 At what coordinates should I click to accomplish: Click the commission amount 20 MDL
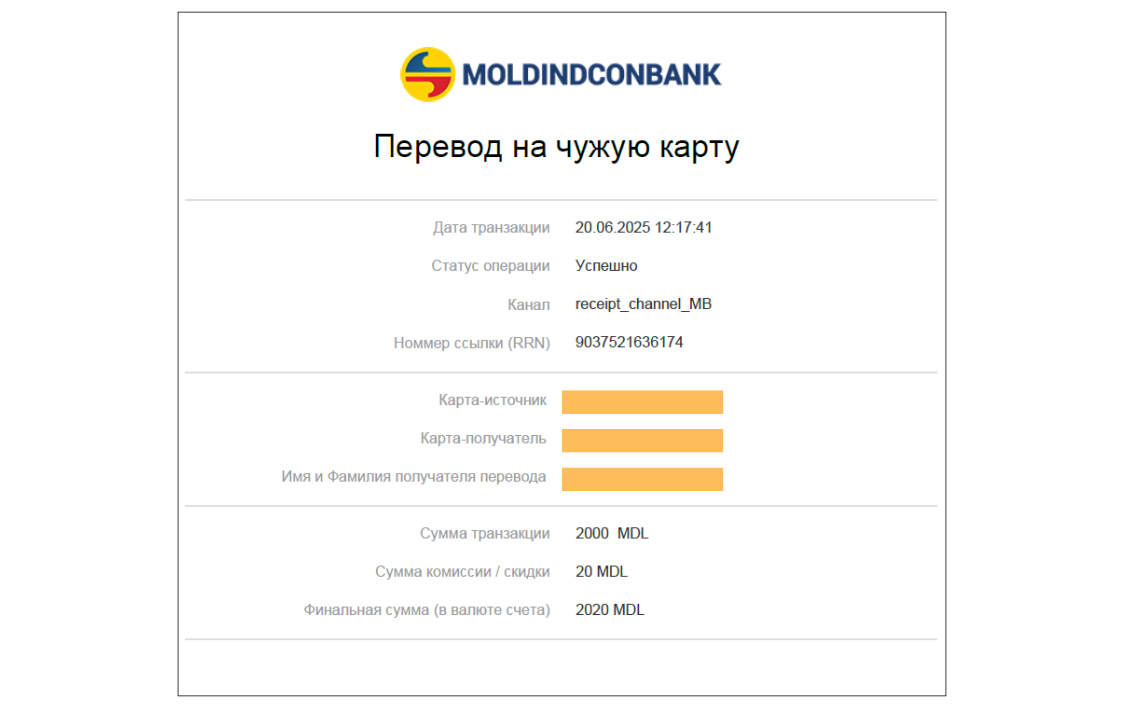(601, 571)
